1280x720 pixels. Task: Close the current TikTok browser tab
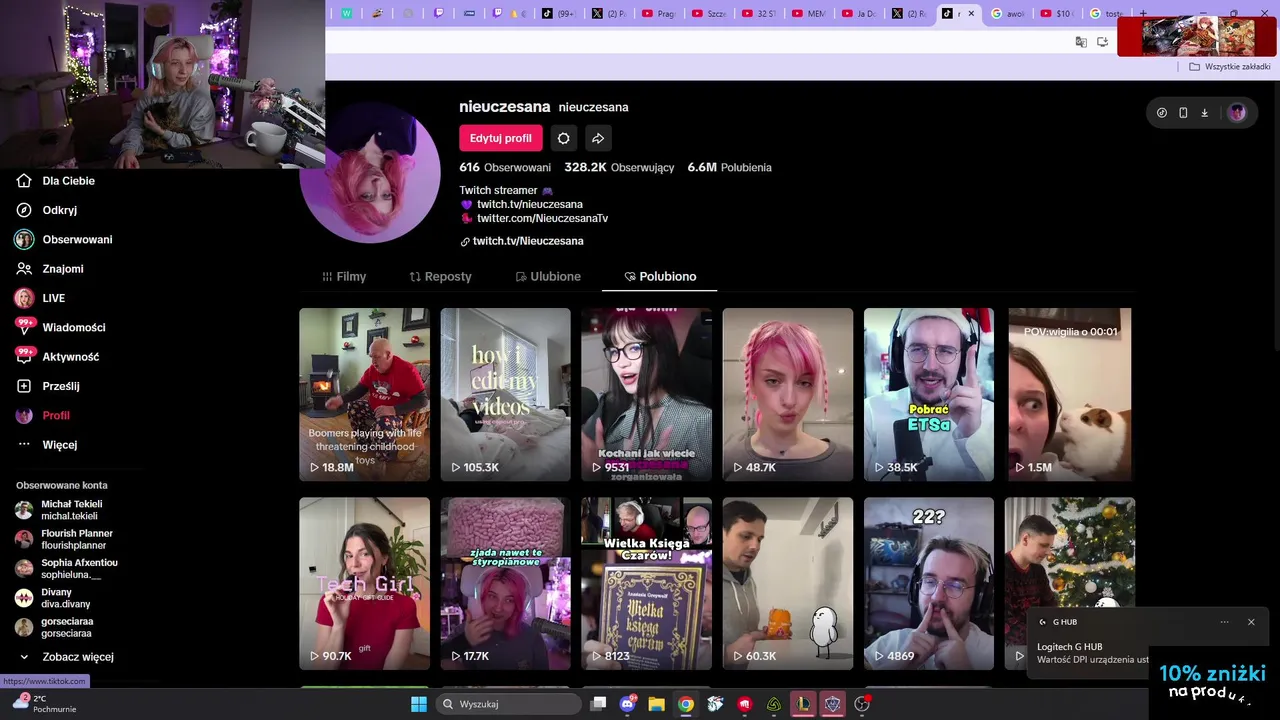(x=970, y=14)
